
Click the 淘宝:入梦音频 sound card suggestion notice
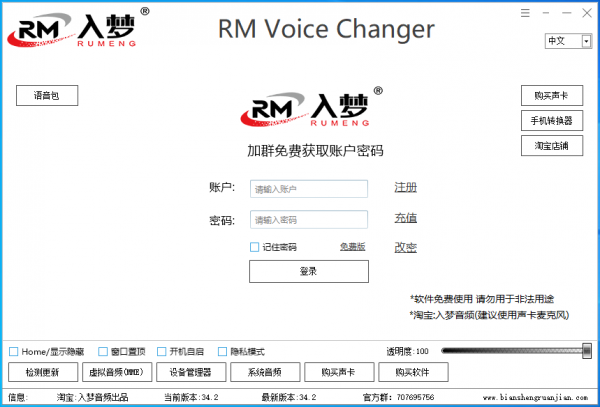coord(489,315)
